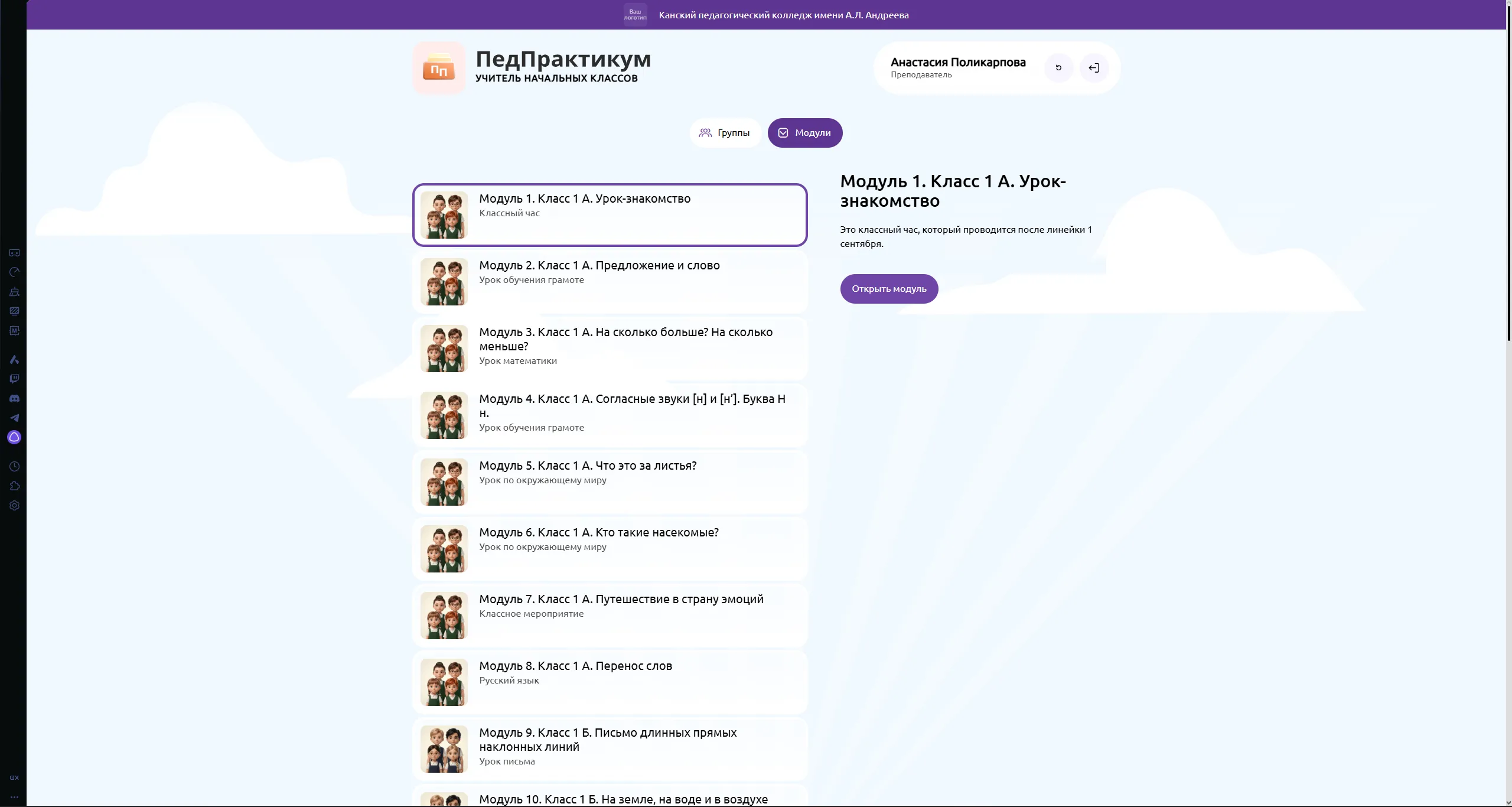Select Модуль 5 Что это за листья
The height and width of the screenshot is (807, 1512).
click(x=610, y=482)
